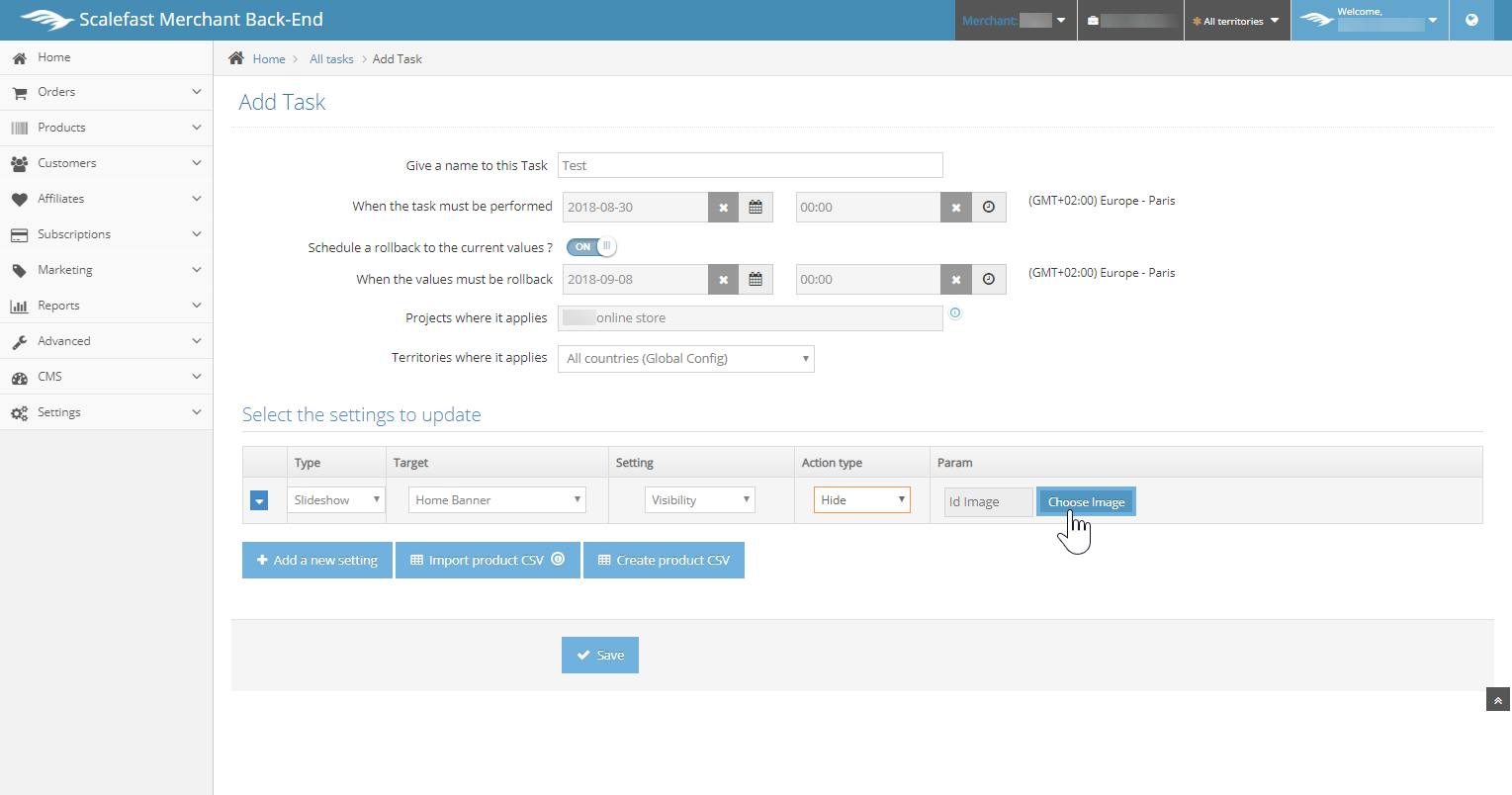The image size is (1512, 795).
Task: Expand the Marketing sidebar menu
Action: (x=106, y=270)
